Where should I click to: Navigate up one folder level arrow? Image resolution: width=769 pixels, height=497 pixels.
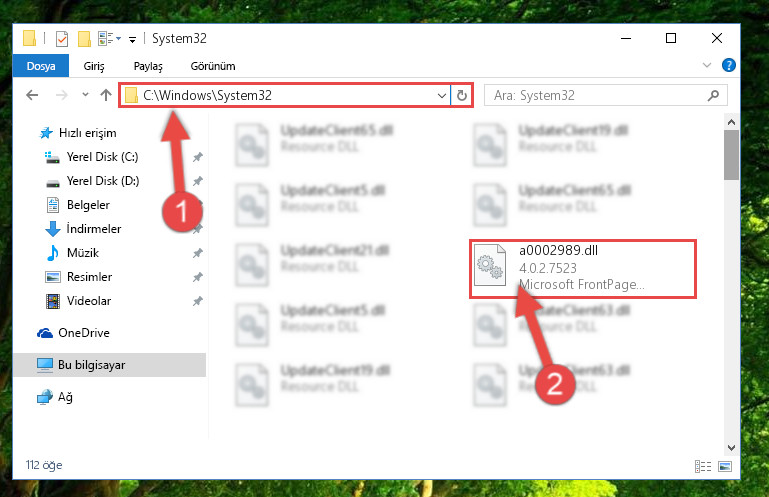pyautogui.click(x=105, y=95)
